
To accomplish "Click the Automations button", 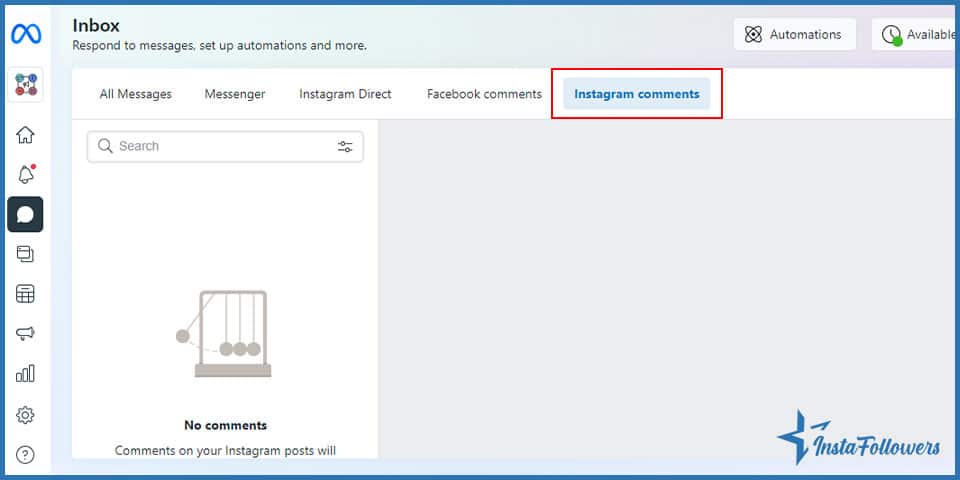I will click(x=795, y=34).
